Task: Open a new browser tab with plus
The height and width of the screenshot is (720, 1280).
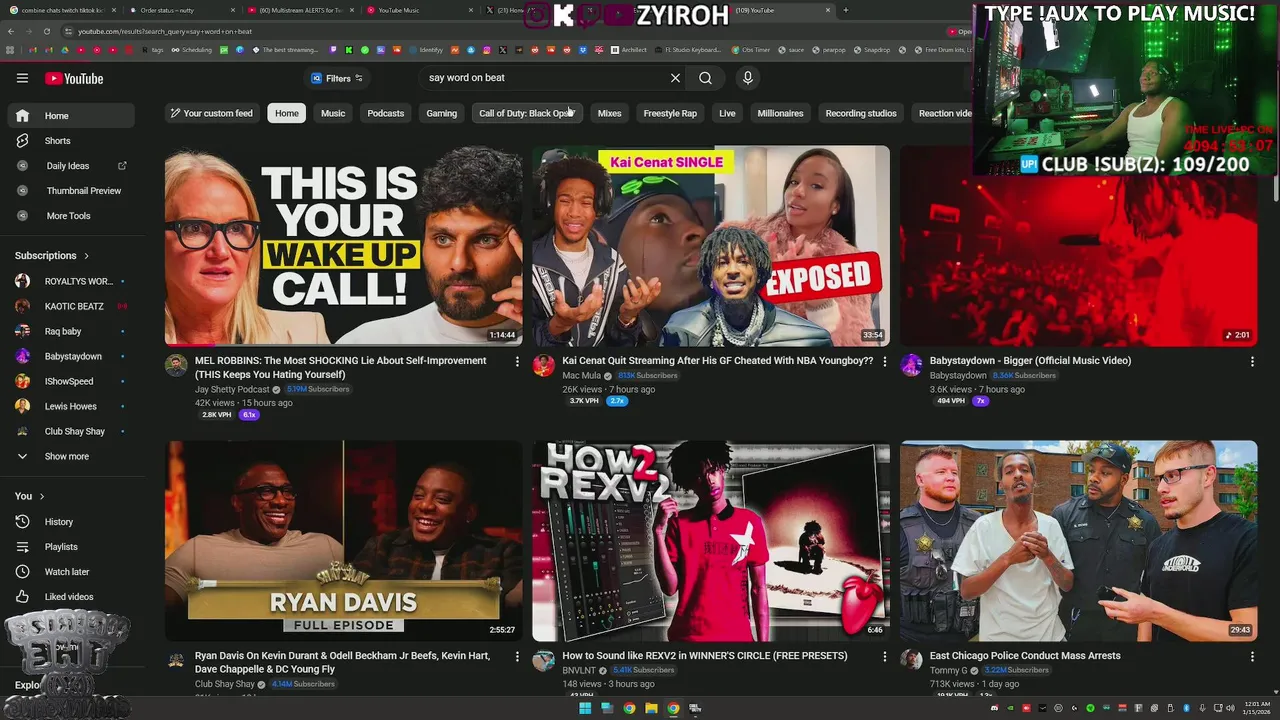Action: [x=845, y=10]
